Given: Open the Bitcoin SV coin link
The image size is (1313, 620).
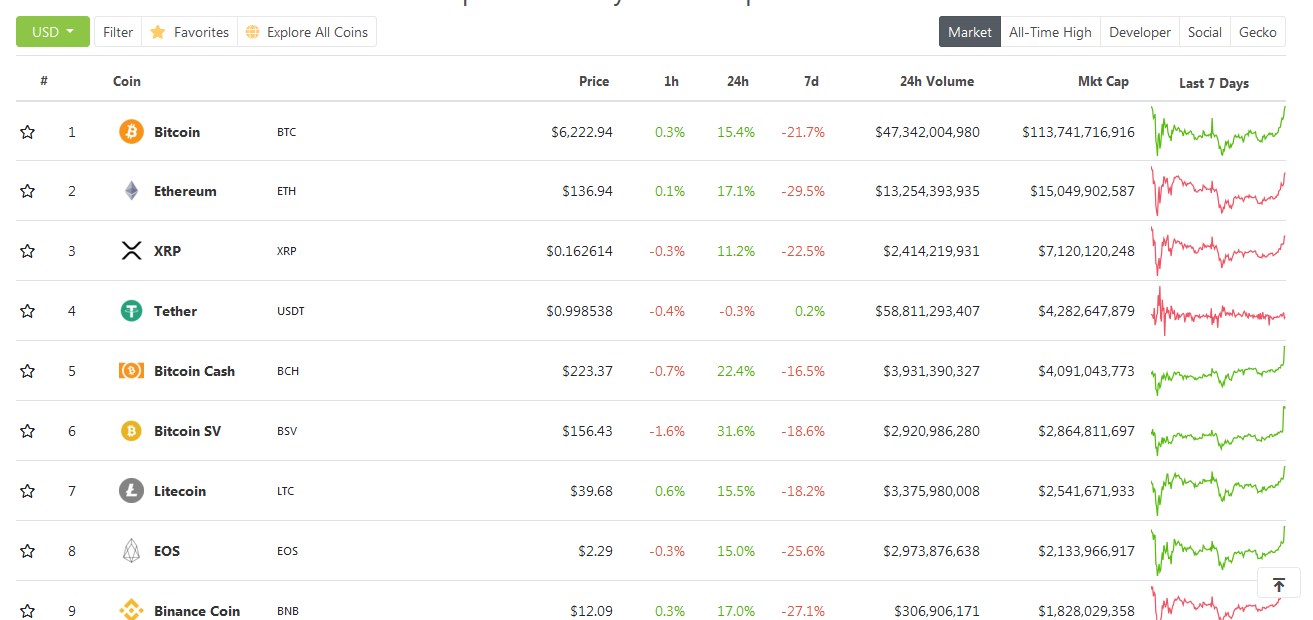Looking at the screenshot, I should [187, 432].
